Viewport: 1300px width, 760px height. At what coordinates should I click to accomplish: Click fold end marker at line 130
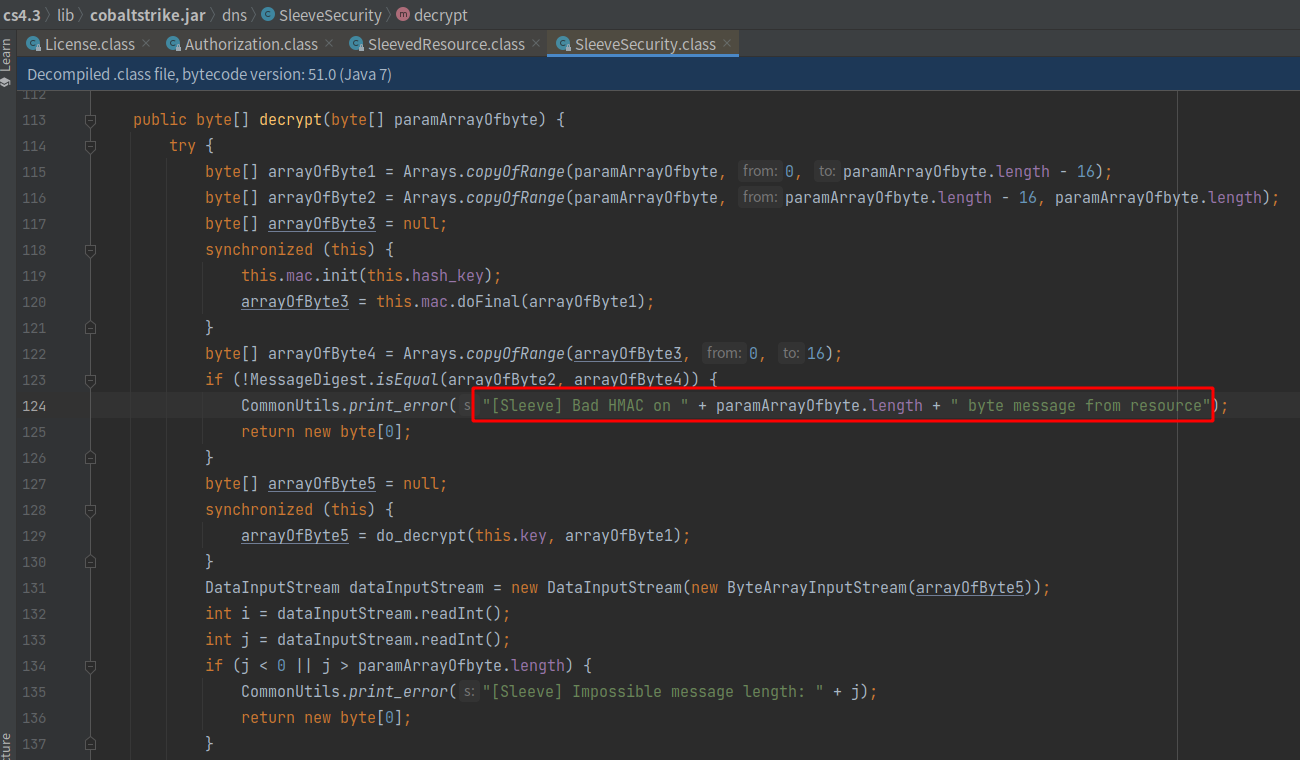[x=90, y=562]
